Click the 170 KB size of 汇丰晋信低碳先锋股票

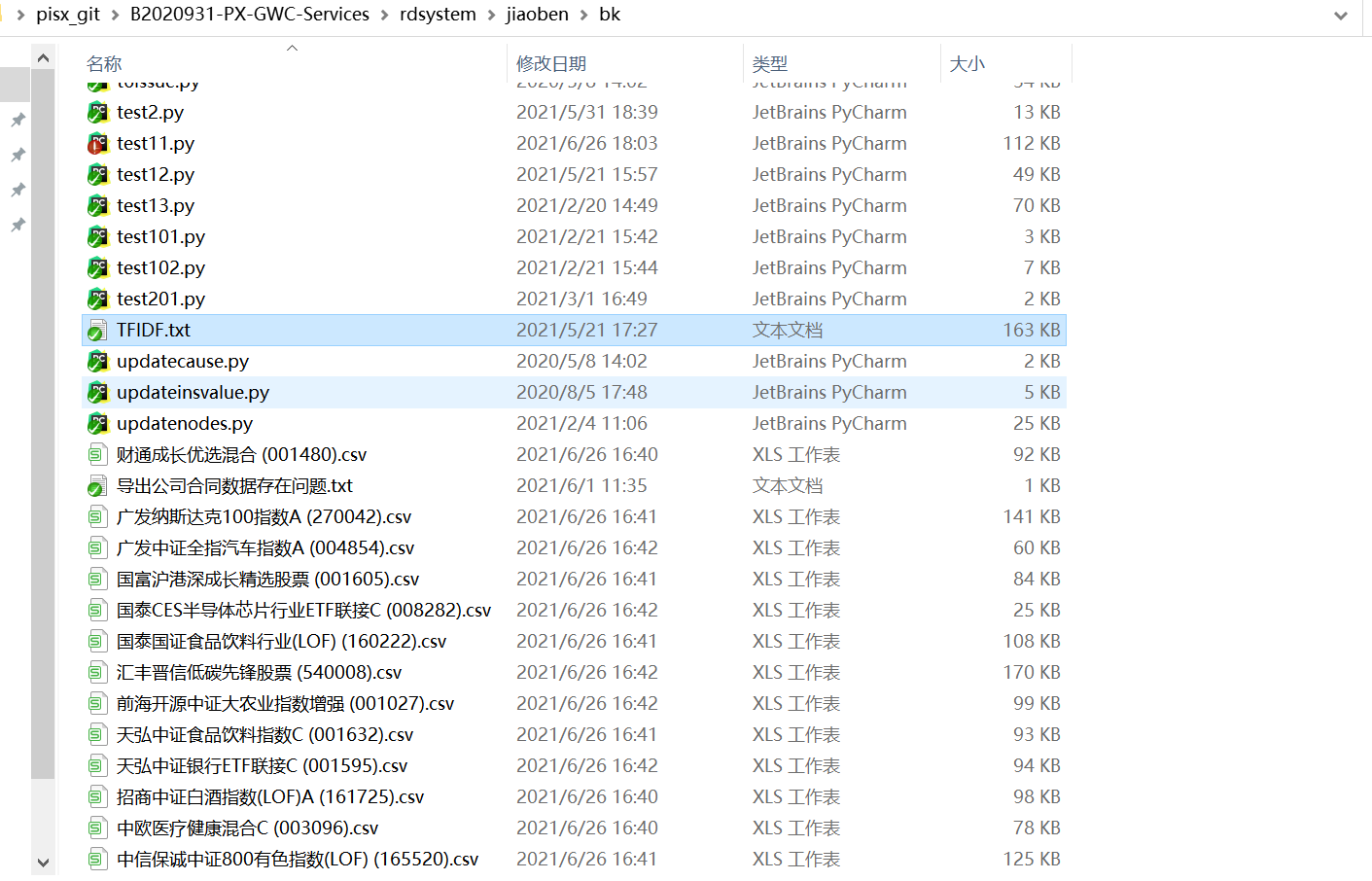pyautogui.click(x=1032, y=672)
